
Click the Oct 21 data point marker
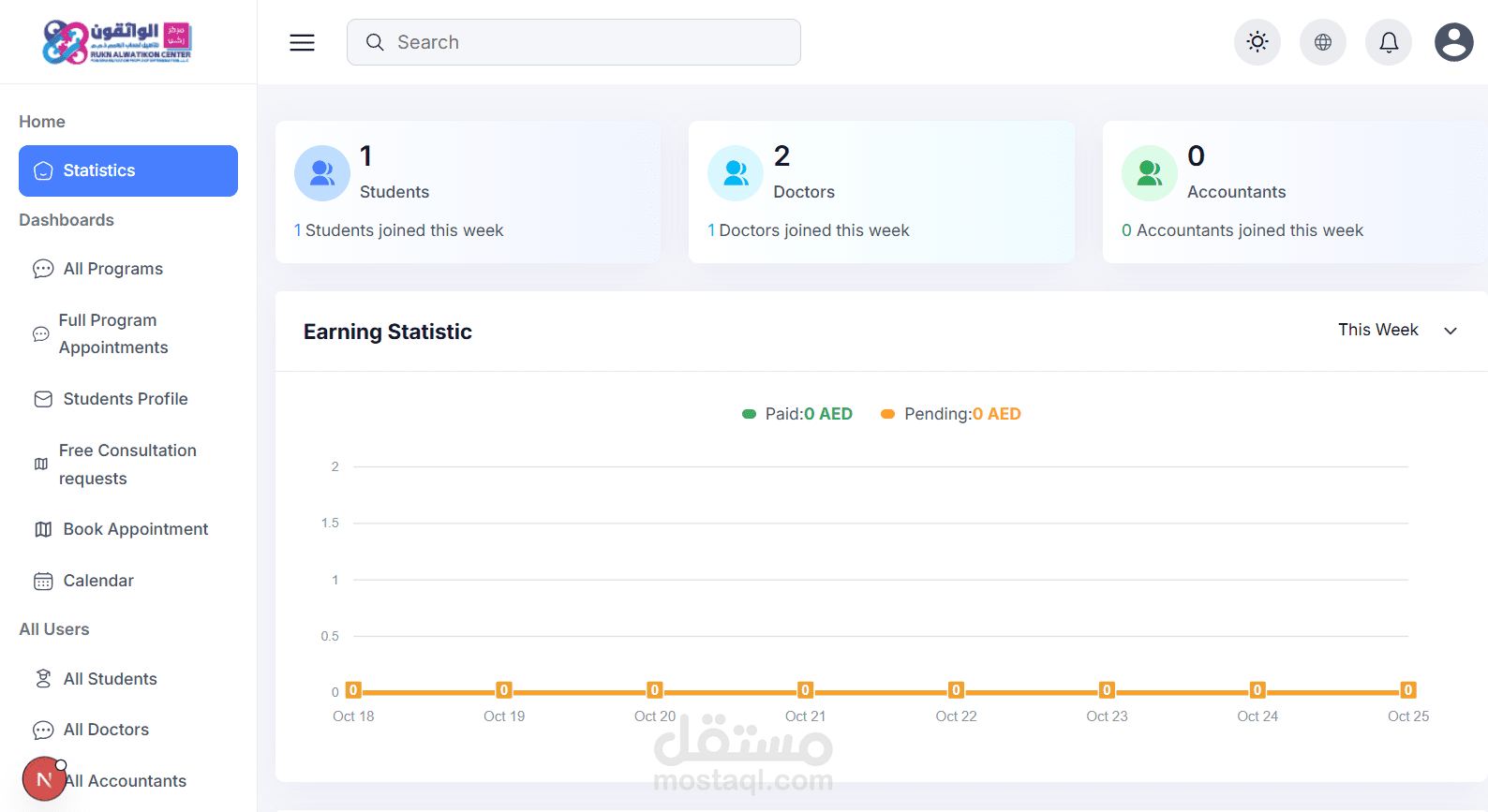click(x=805, y=691)
